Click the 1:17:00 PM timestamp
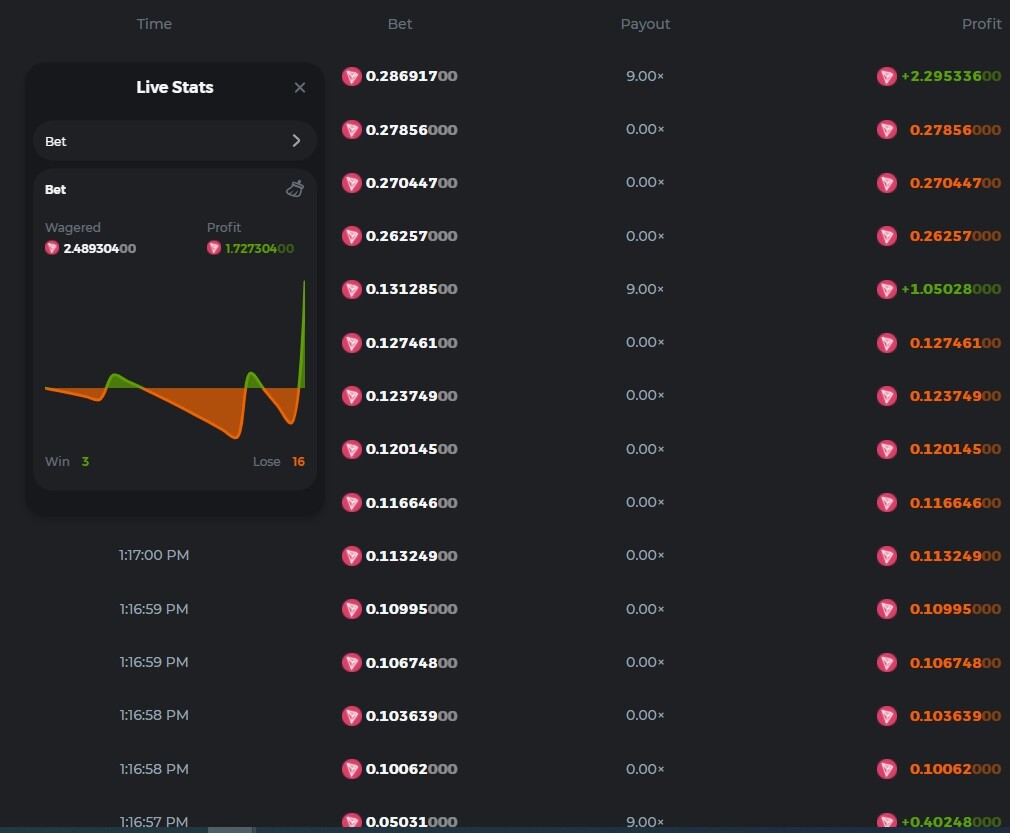 [154, 555]
